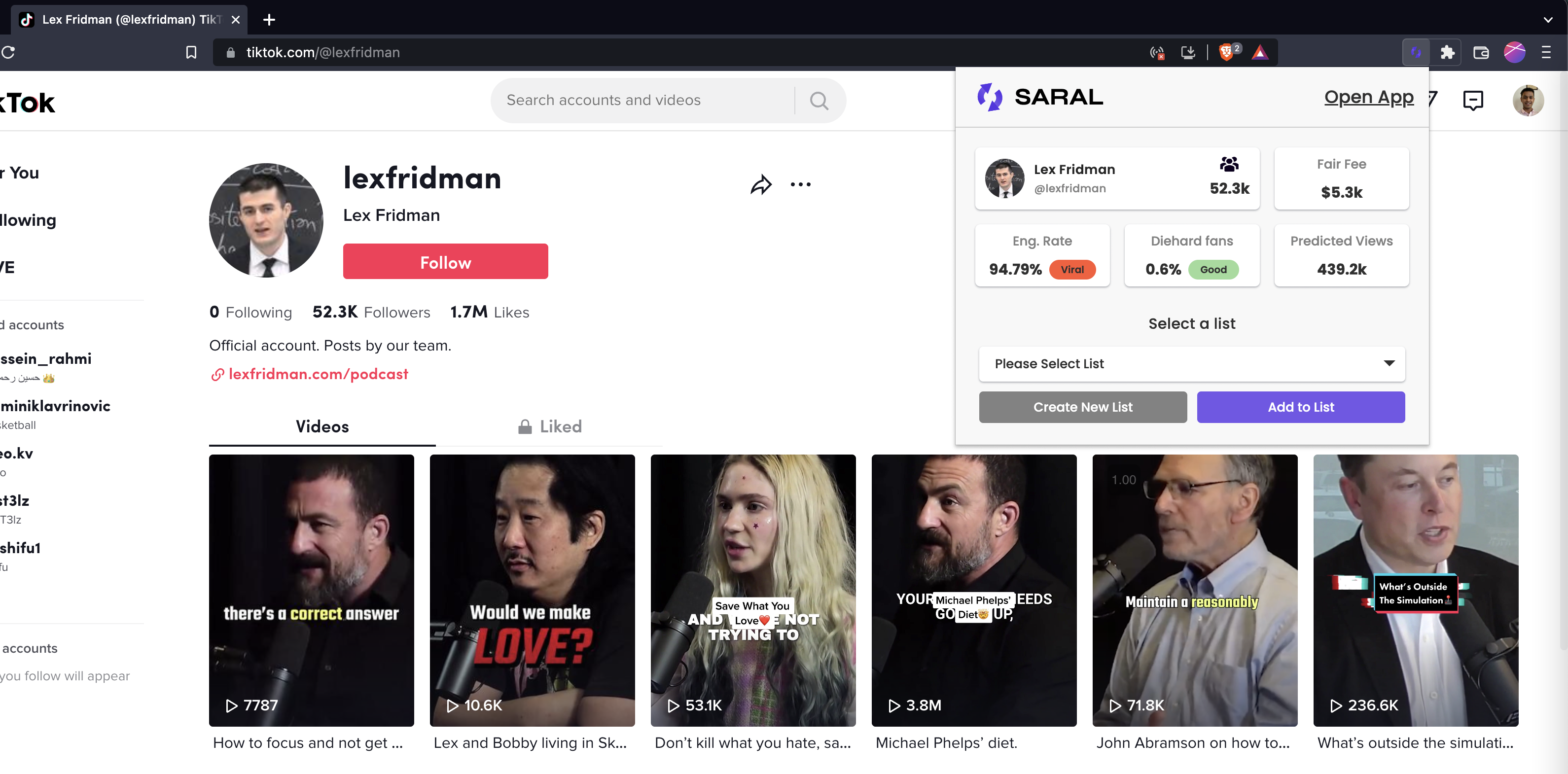The height and width of the screenshot is (774, 1568).
Task: Click the TikTok search magnifier icon
Action: tap(820, 101)
